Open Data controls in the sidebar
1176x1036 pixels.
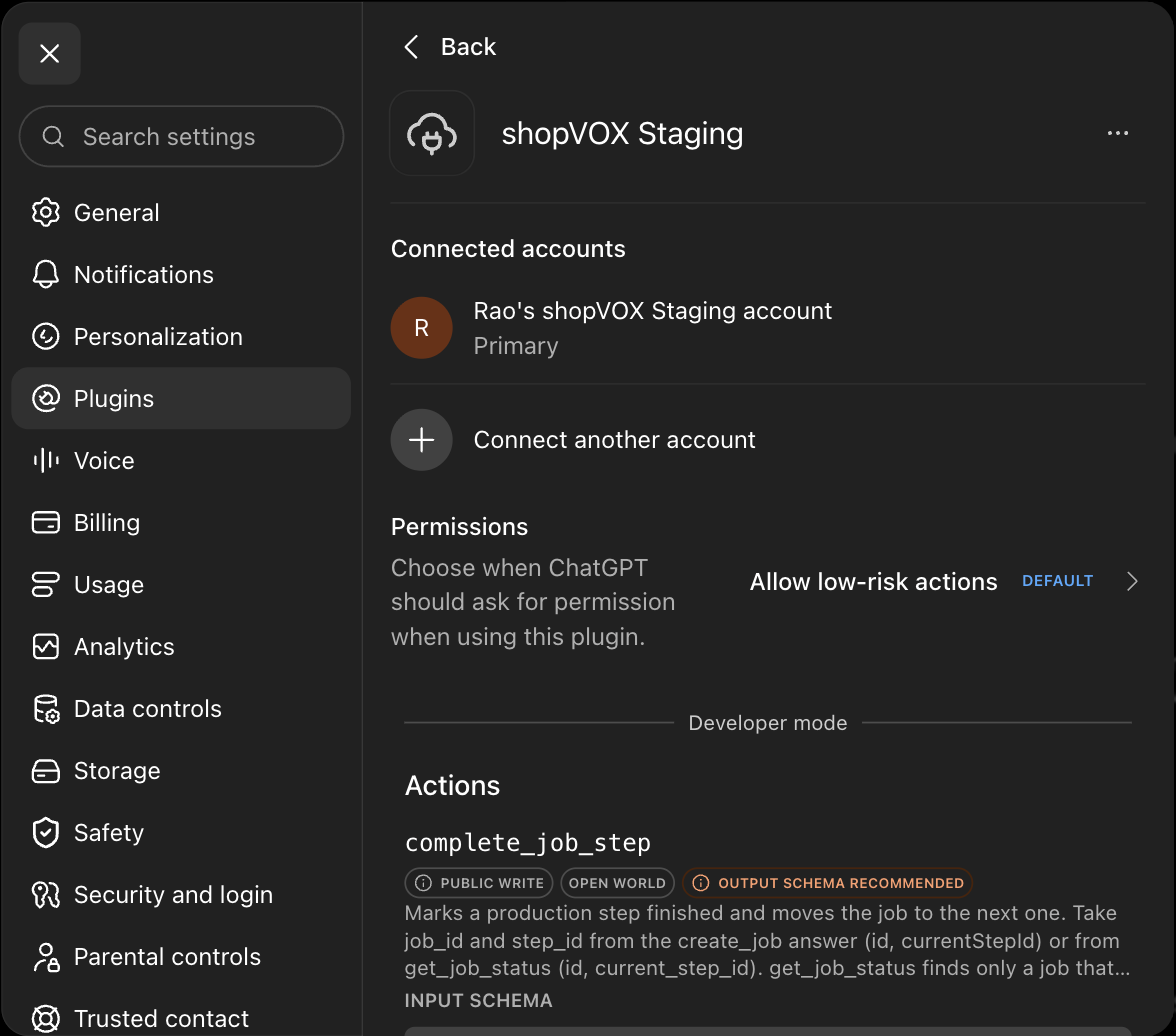tap(181, 709)
